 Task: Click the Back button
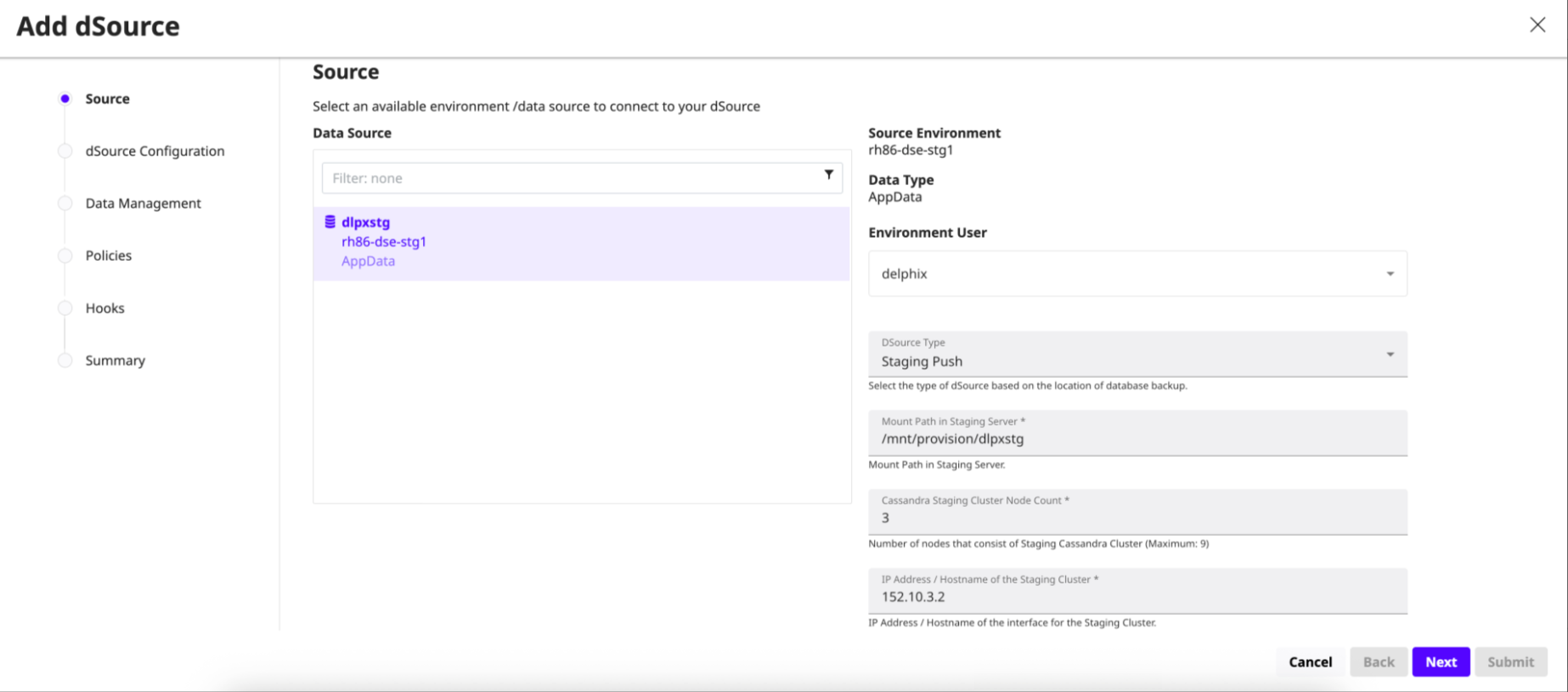coord(1378,662)
